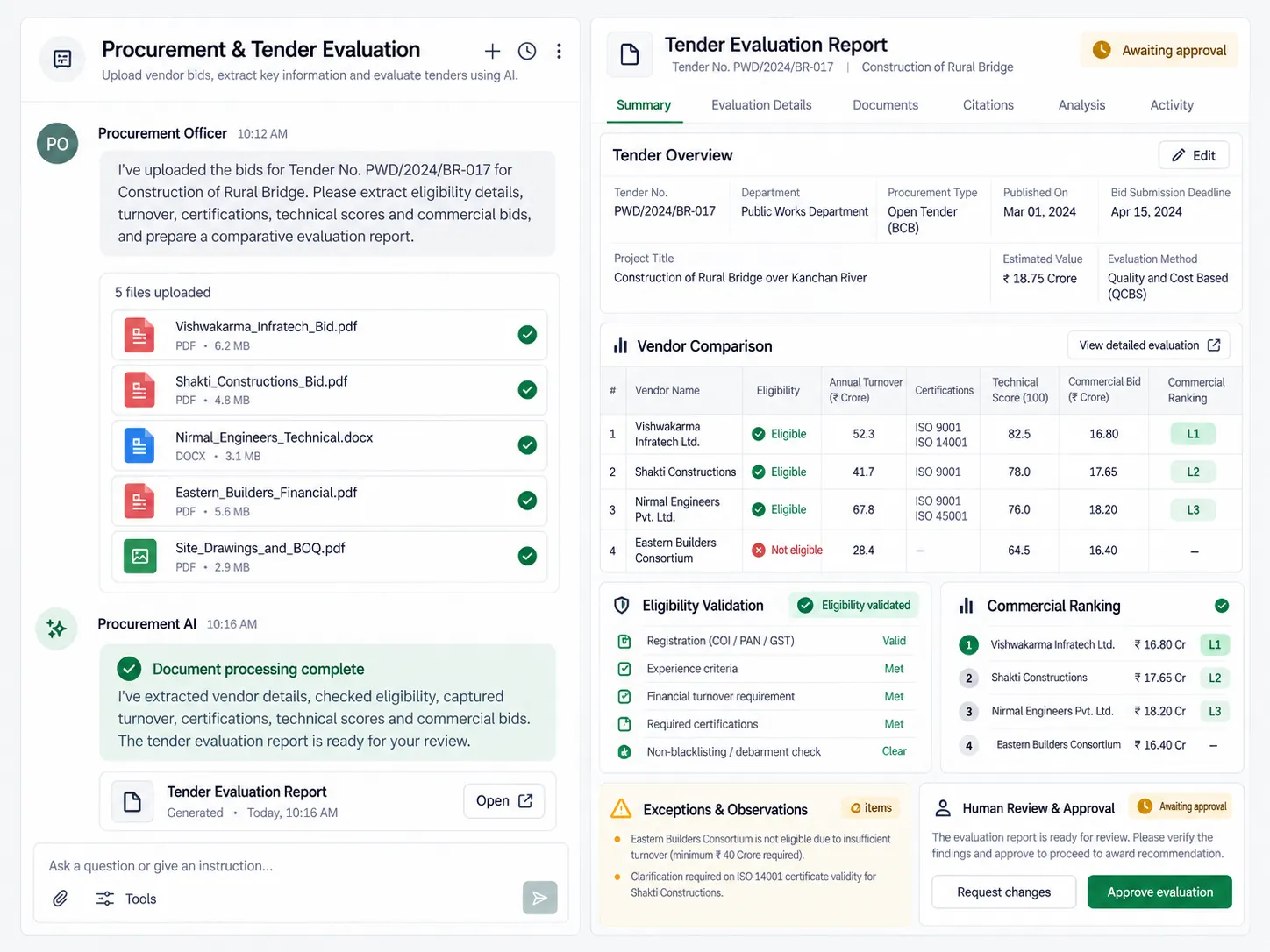Click the Vishwakarma_Infratech_Bid.pdf file icon
This screenshot has width=1270, height=952.
coord(139,335)
